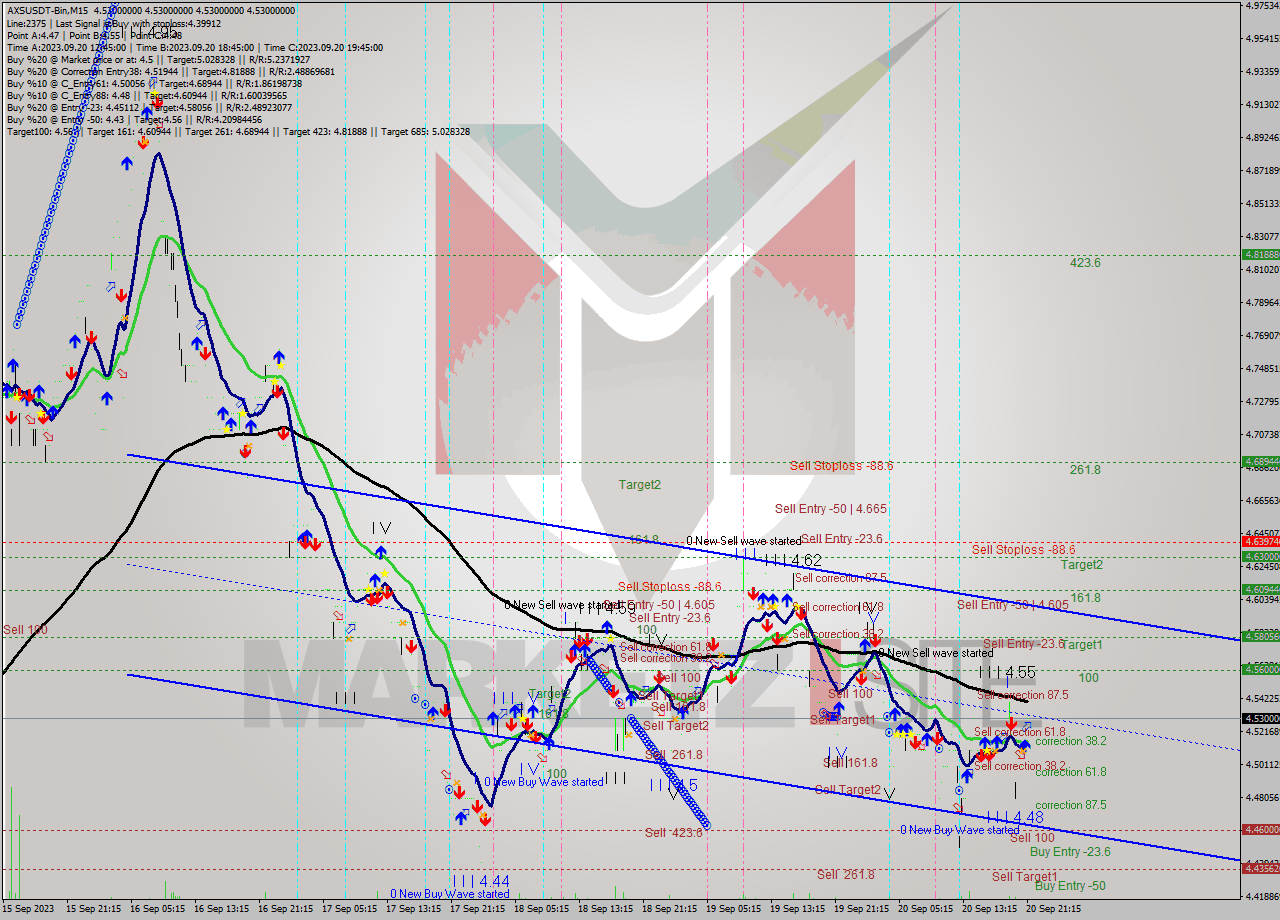Click the red 4.43562 price tag on axis
This screenshot has width=1280, height=920.
point(1261,868)
